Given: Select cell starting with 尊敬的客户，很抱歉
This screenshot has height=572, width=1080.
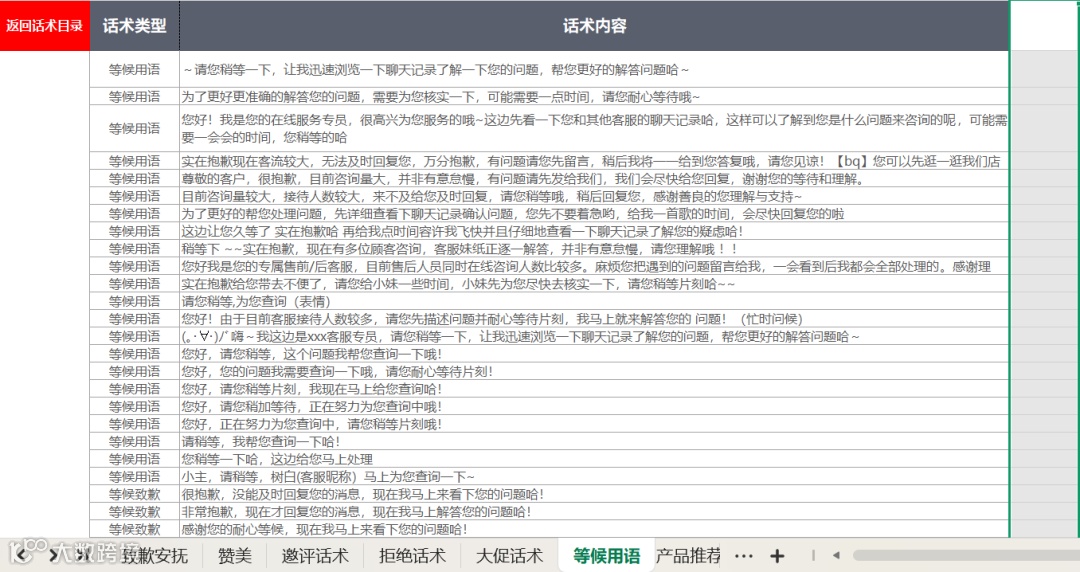Looking at the screenshot, I should point(594,179).
